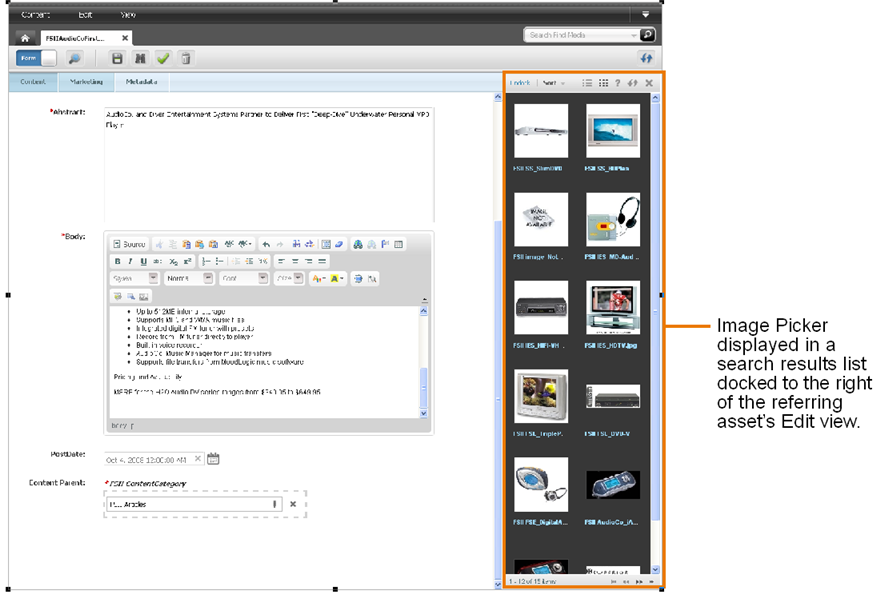
Task: Click the insert table icon in editor
Action: pyautogui.click(x=399, y=244)
